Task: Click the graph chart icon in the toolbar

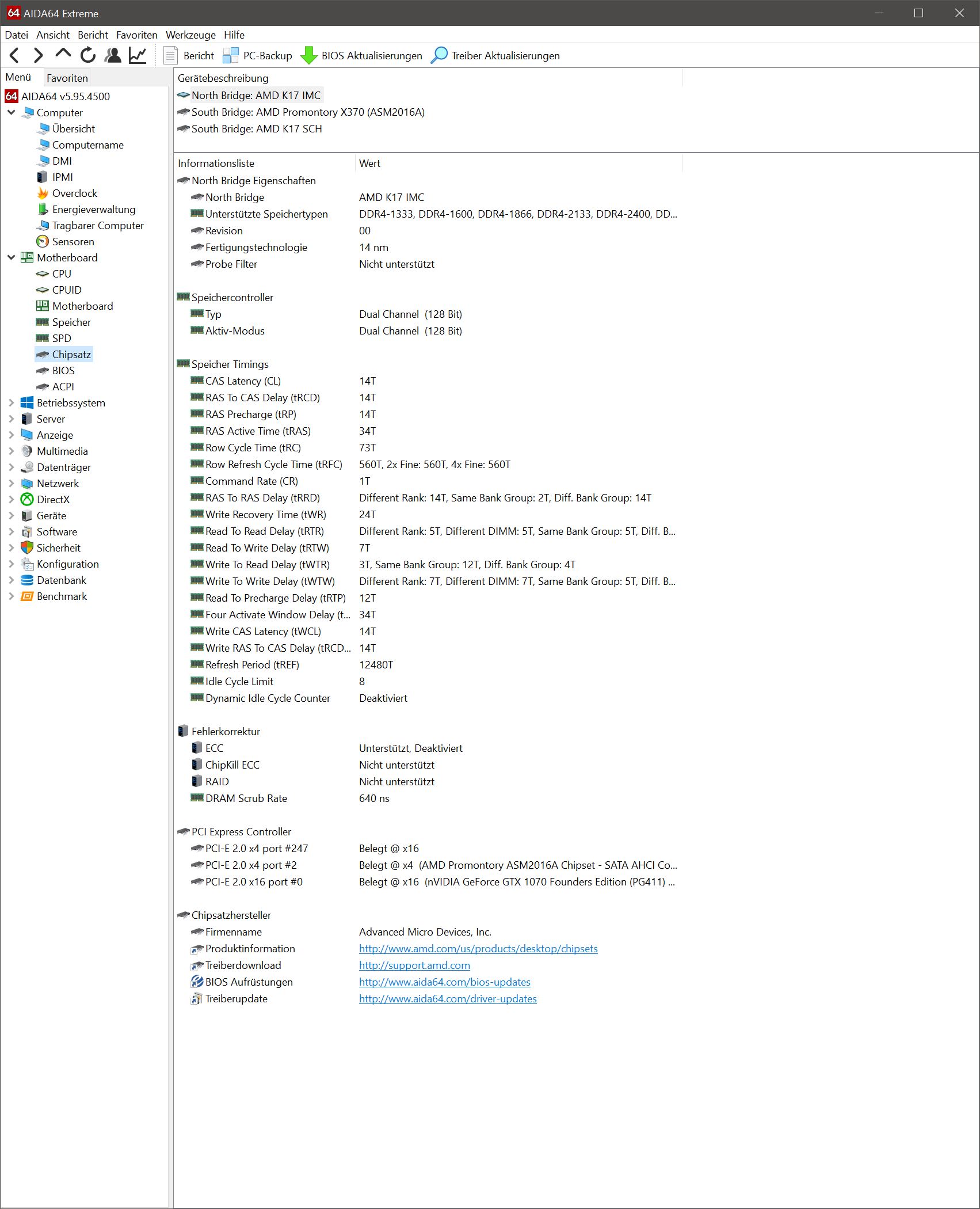Action: coord(138,55)
